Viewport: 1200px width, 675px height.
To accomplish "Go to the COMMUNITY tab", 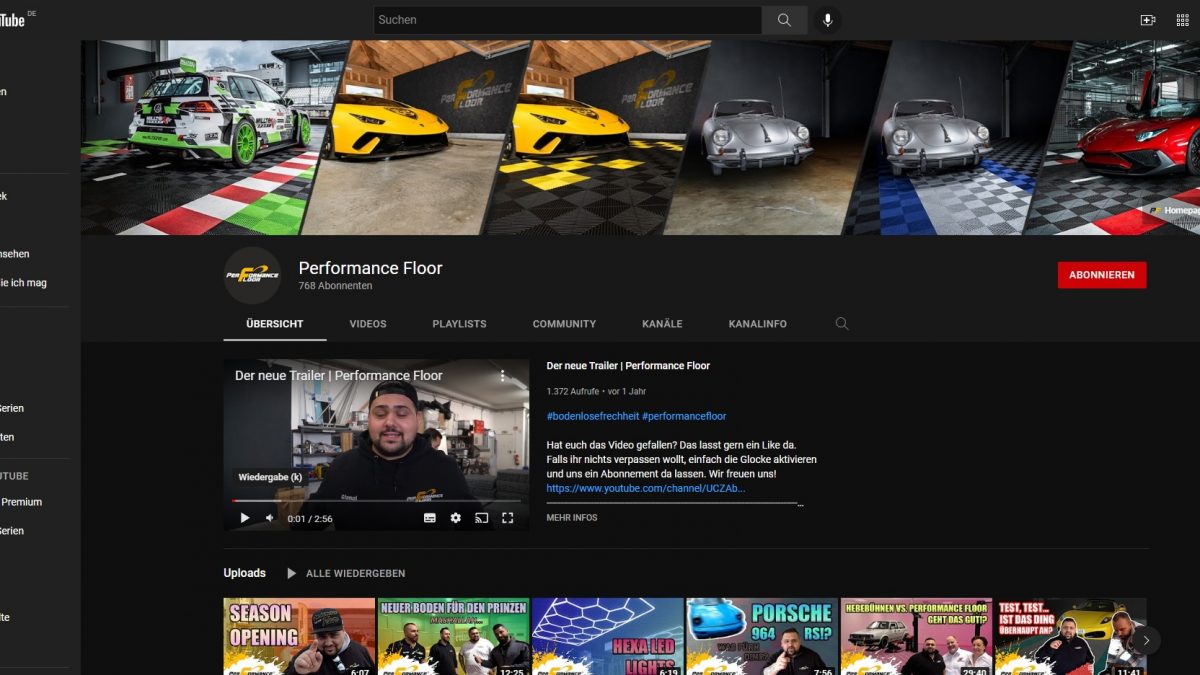I will click(x=564, y=324).
